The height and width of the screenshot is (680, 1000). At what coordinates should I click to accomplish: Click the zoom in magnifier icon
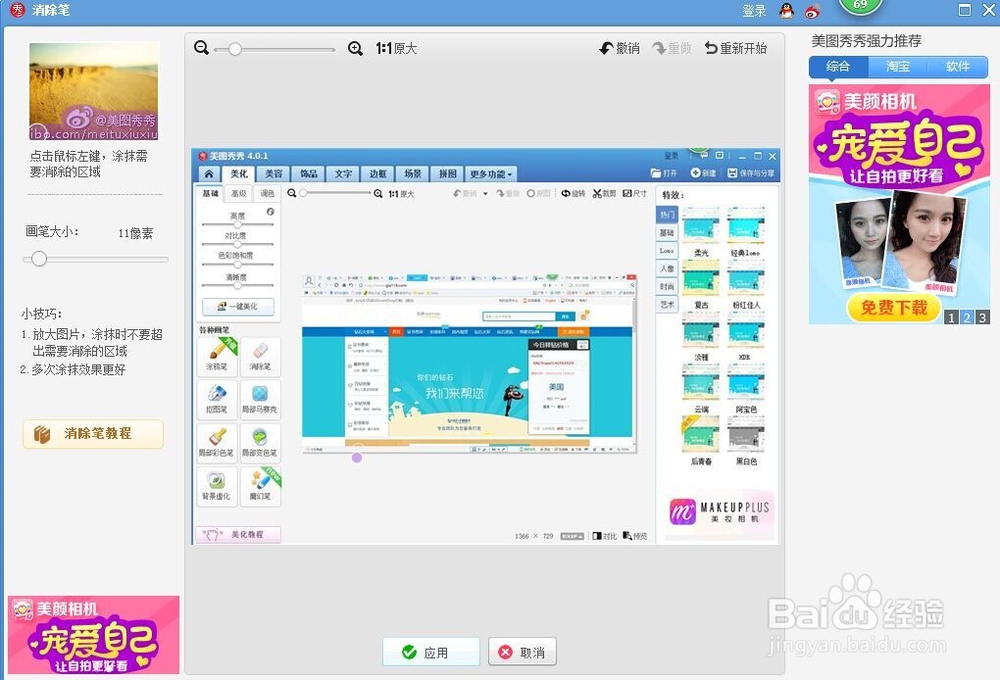tap(355, 48)
